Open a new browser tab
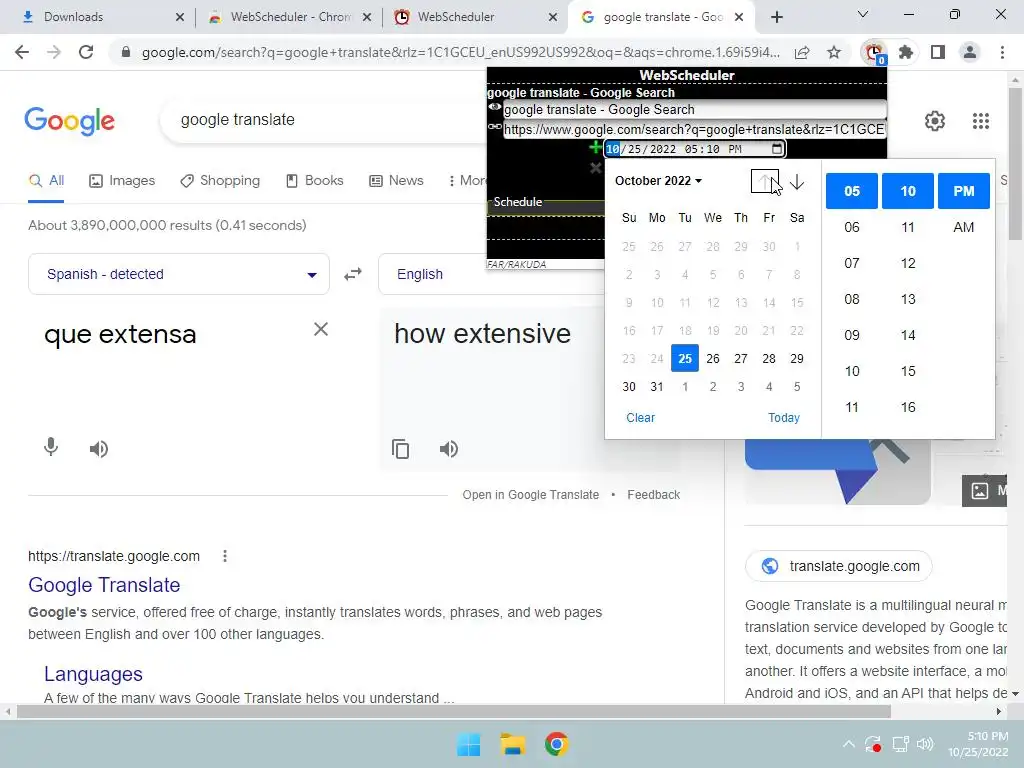Viewport: 1024px width, 768px height. (x=776, y=17)
